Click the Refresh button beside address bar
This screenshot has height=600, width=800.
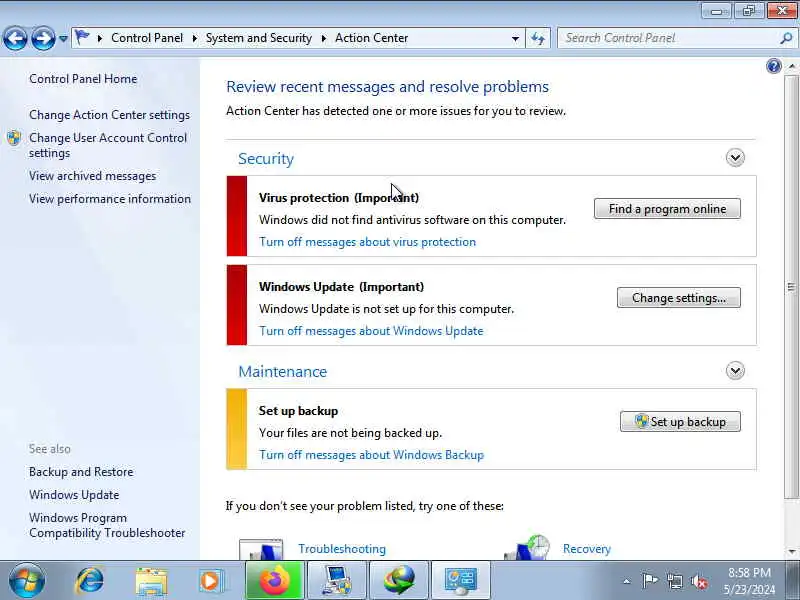tap(538, 38)
